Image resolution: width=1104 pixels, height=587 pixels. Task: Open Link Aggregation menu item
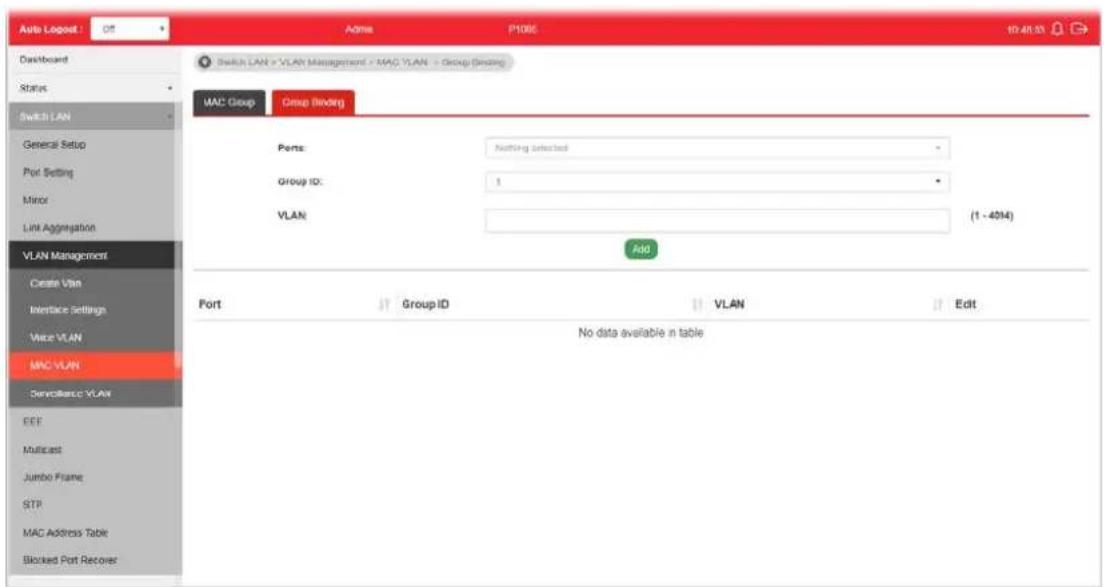click(x=95, y=228)
